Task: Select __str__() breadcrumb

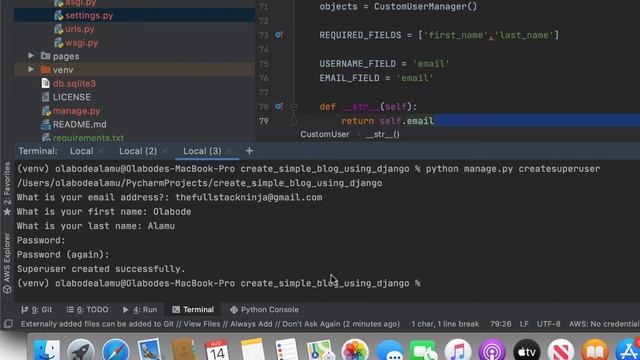Action: click(382, 134)
